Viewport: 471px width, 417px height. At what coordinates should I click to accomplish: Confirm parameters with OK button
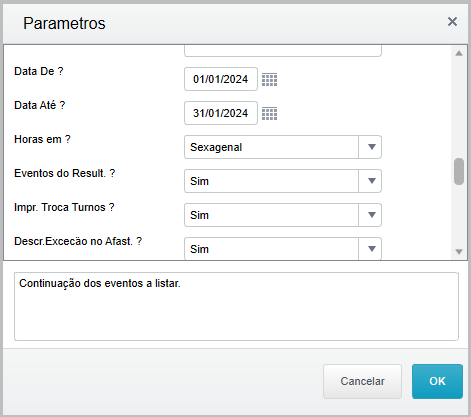coord(437,381)
